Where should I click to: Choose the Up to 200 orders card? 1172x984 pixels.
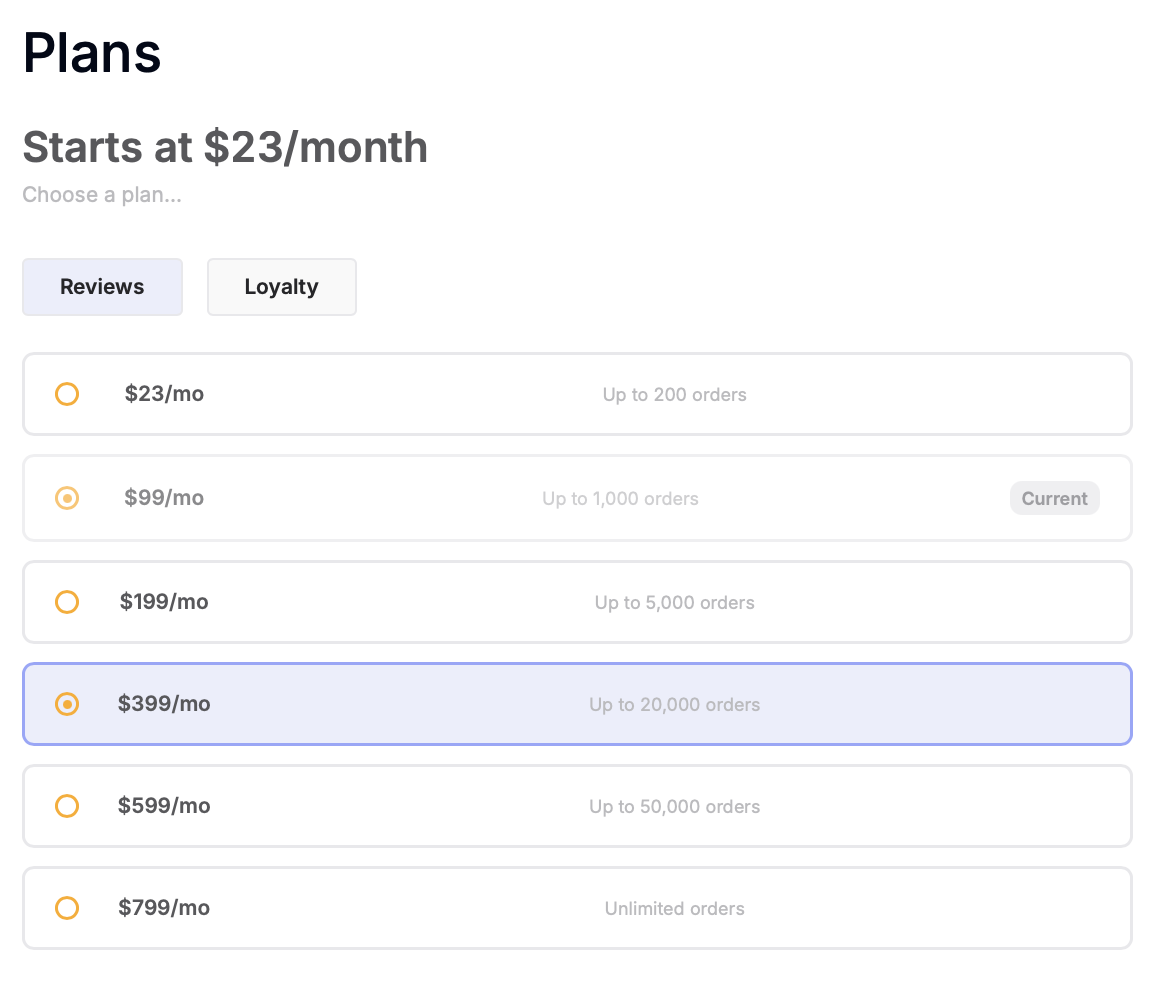[x=577, y=394]
